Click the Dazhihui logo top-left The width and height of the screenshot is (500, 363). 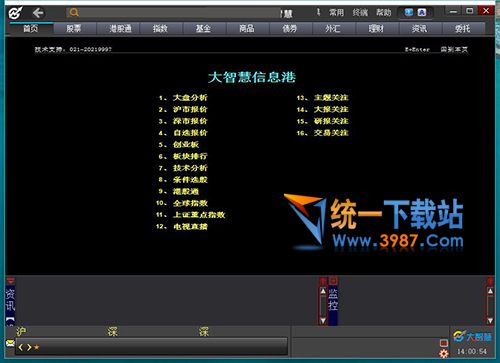click(x=15, y=13)
